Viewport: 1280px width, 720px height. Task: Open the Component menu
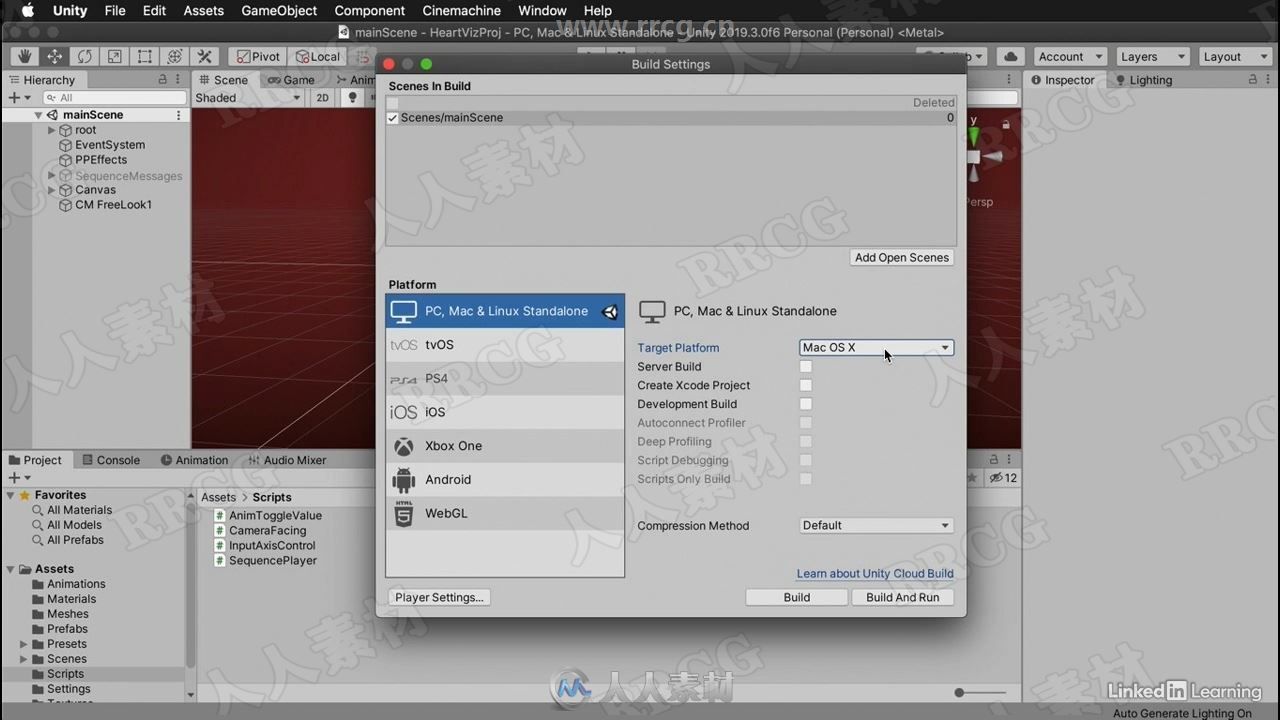pos(370,10)
